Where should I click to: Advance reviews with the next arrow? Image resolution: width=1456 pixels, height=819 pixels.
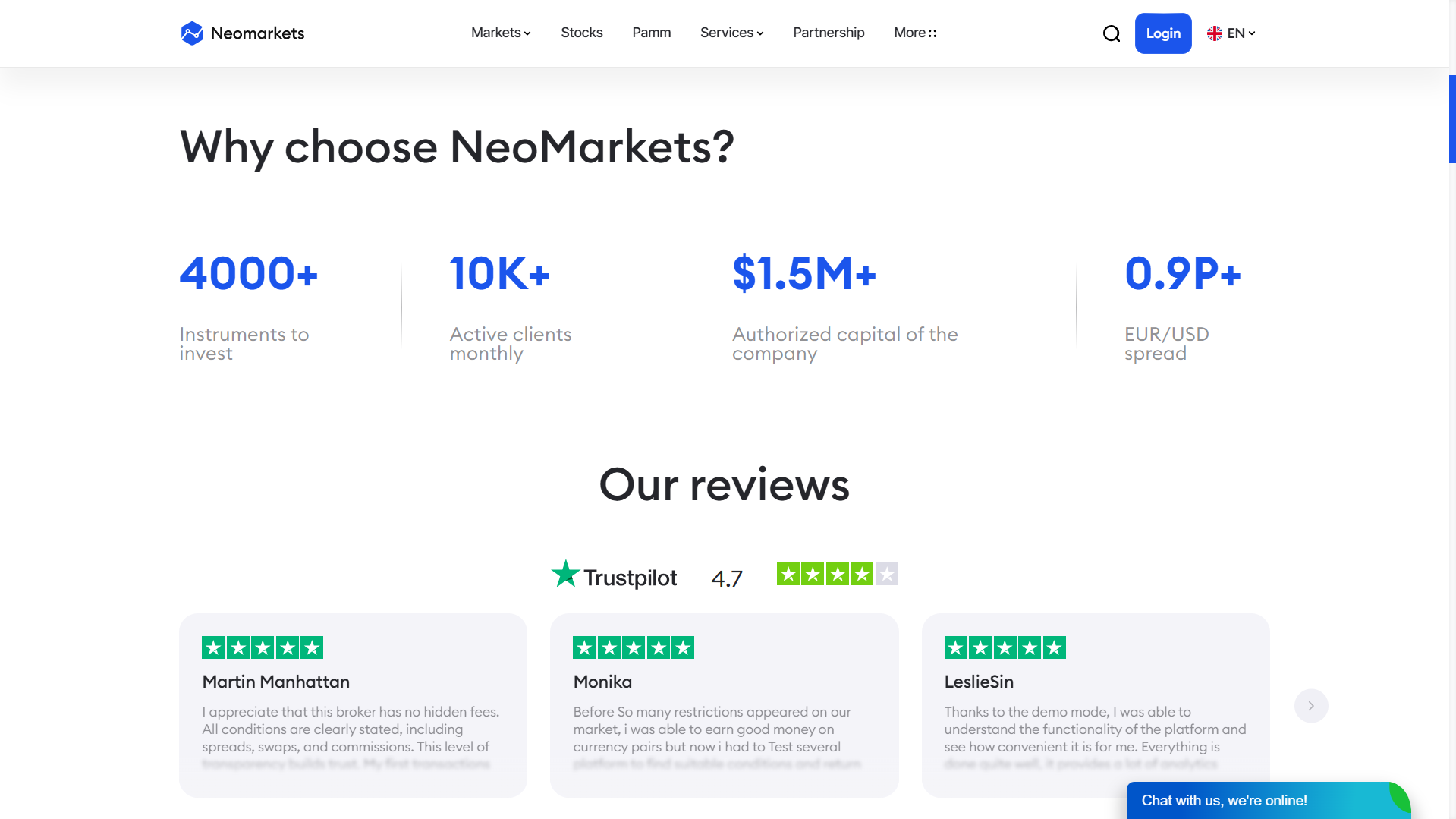click(1311, 706)
